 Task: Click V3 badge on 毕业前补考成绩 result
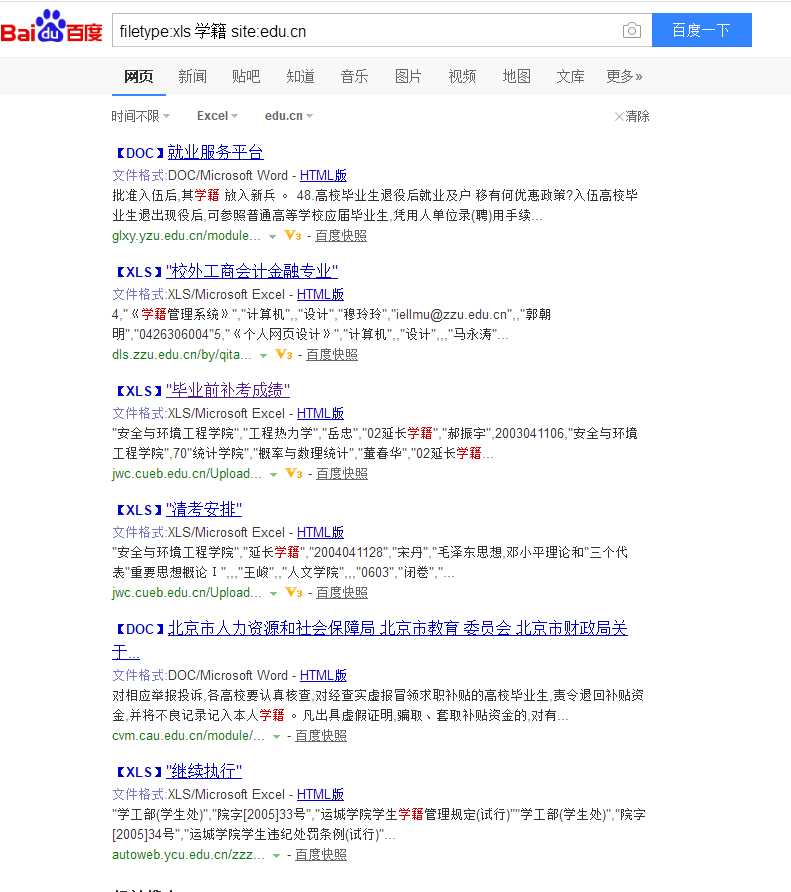point(294,473)
